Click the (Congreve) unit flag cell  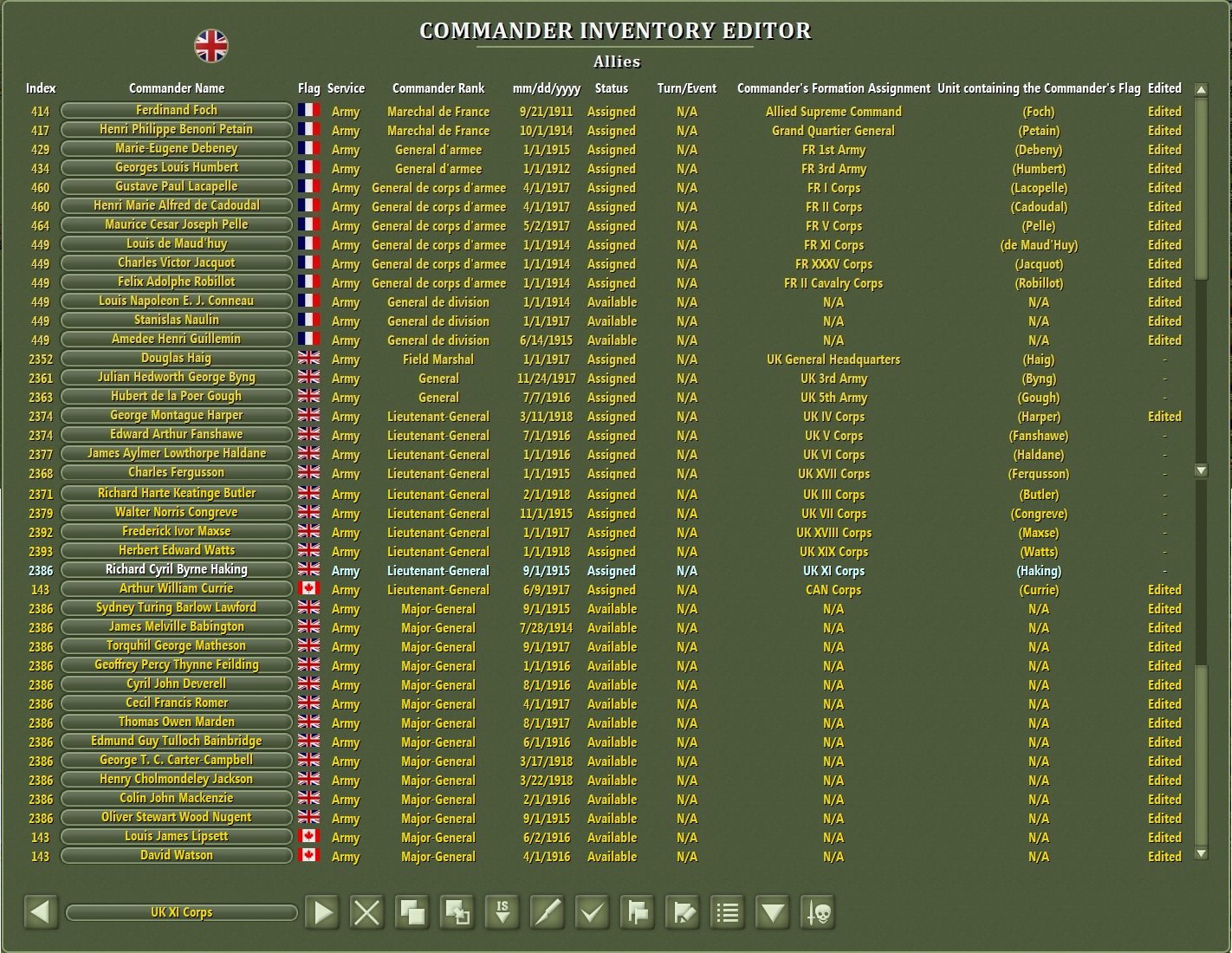click(x=1039, y=514)
